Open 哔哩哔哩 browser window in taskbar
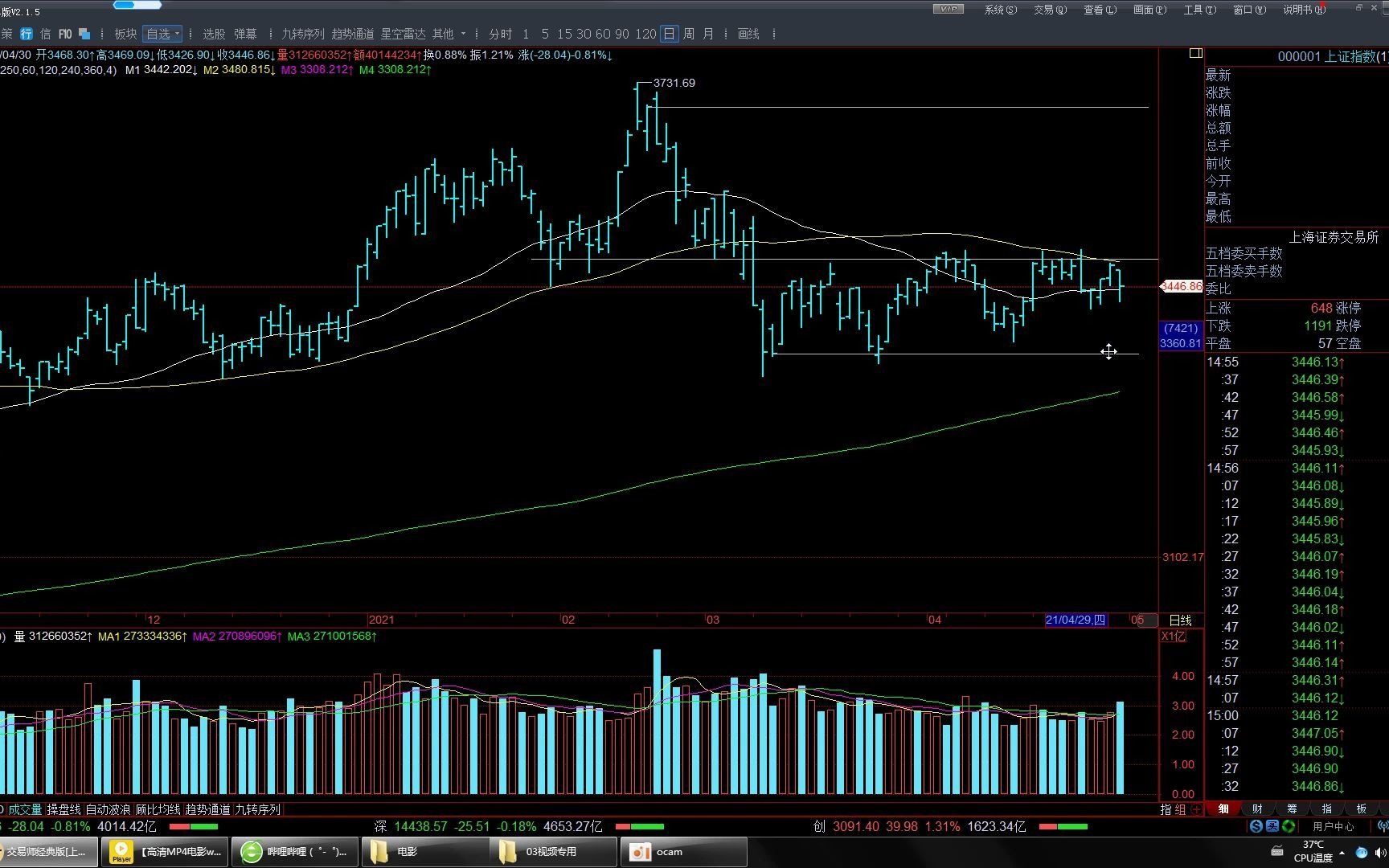The height and width of the screenshot is (868, 1389). click(x=296, y=852)
